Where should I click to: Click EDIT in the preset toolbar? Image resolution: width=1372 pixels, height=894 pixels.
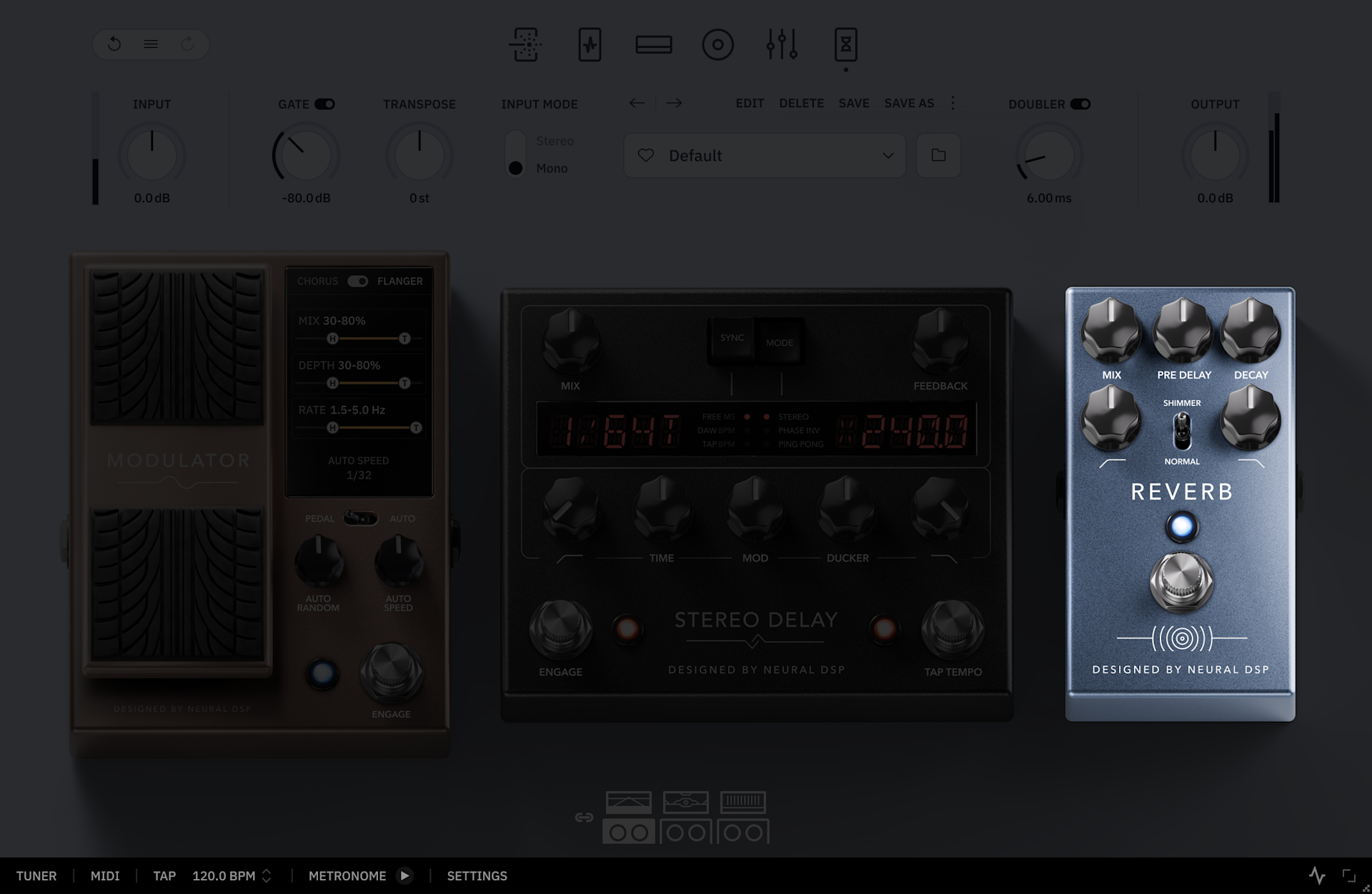click(750, 103)
